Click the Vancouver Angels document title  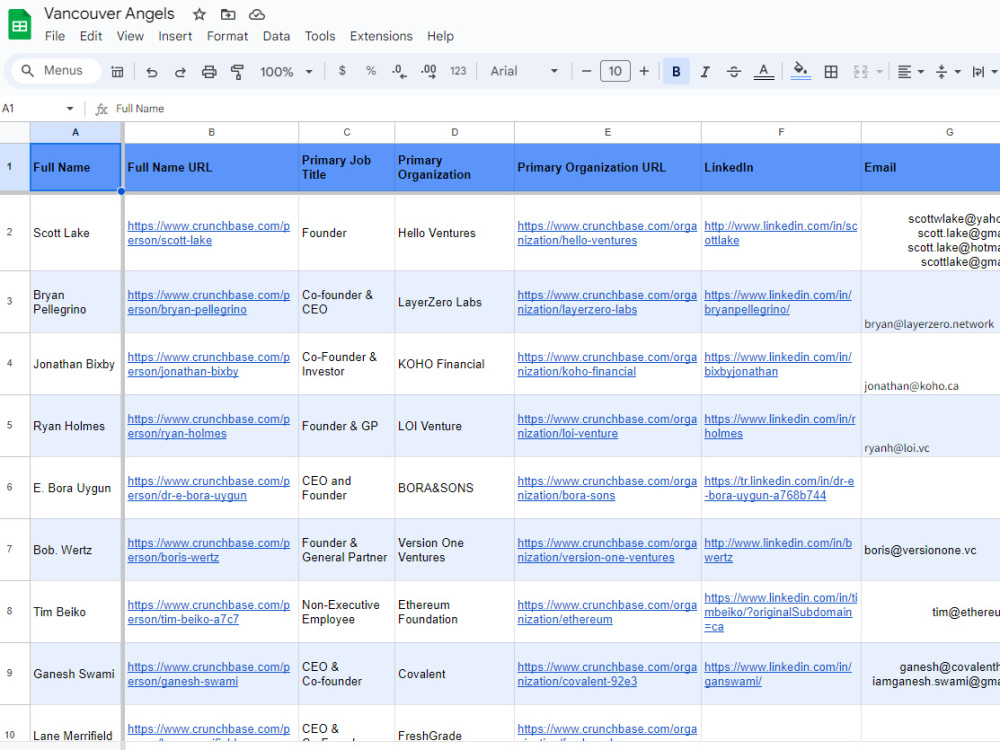click(109, 14)
